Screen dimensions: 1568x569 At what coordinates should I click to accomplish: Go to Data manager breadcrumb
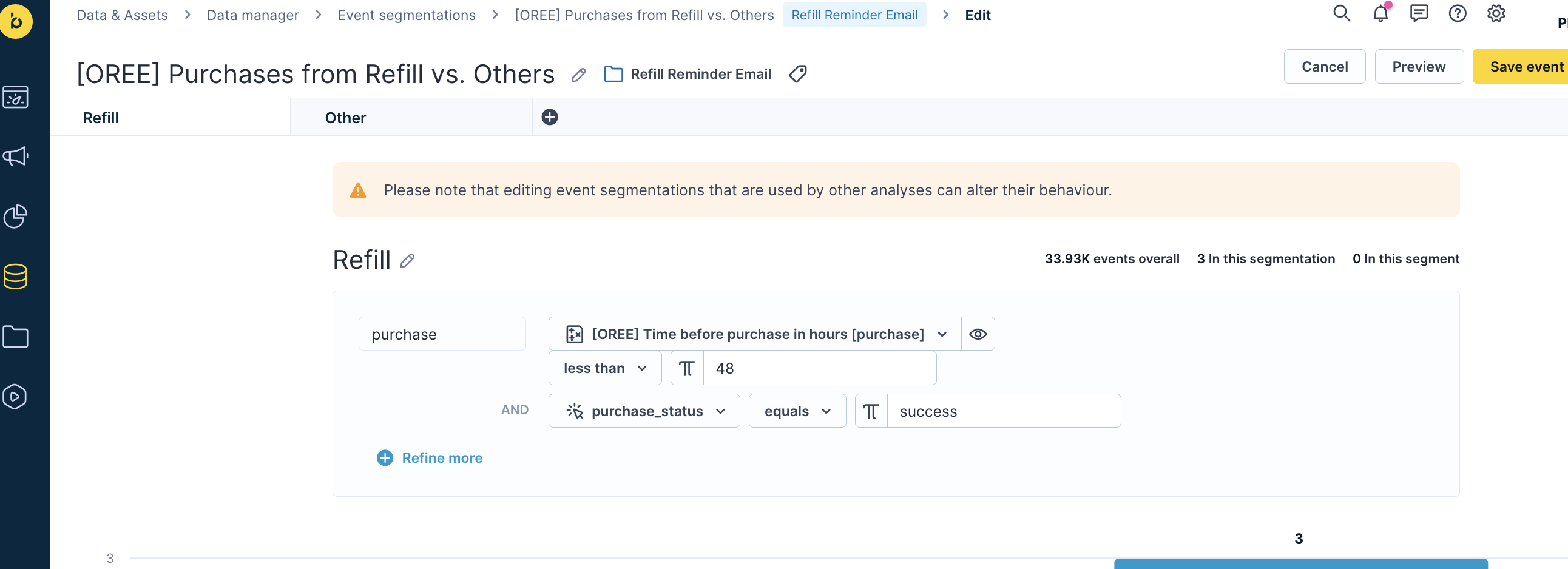[252, 15]
